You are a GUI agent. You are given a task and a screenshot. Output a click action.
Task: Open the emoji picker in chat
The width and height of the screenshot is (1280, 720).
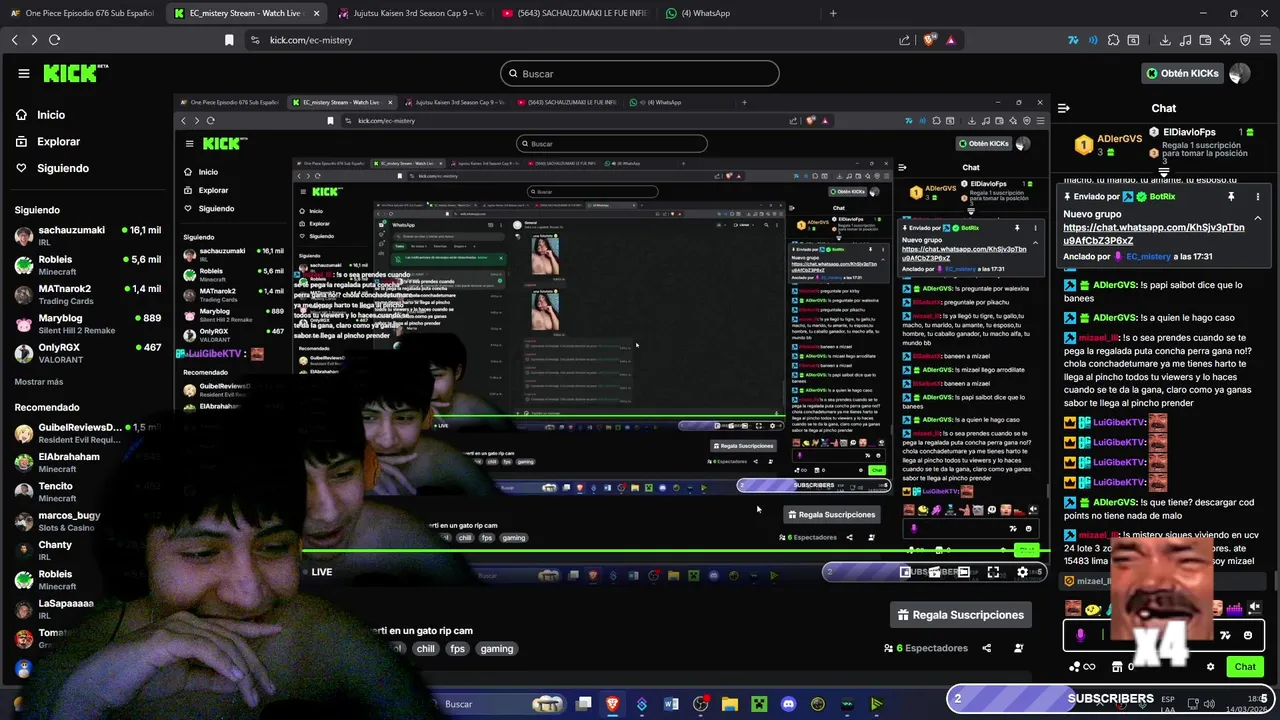1247,635
